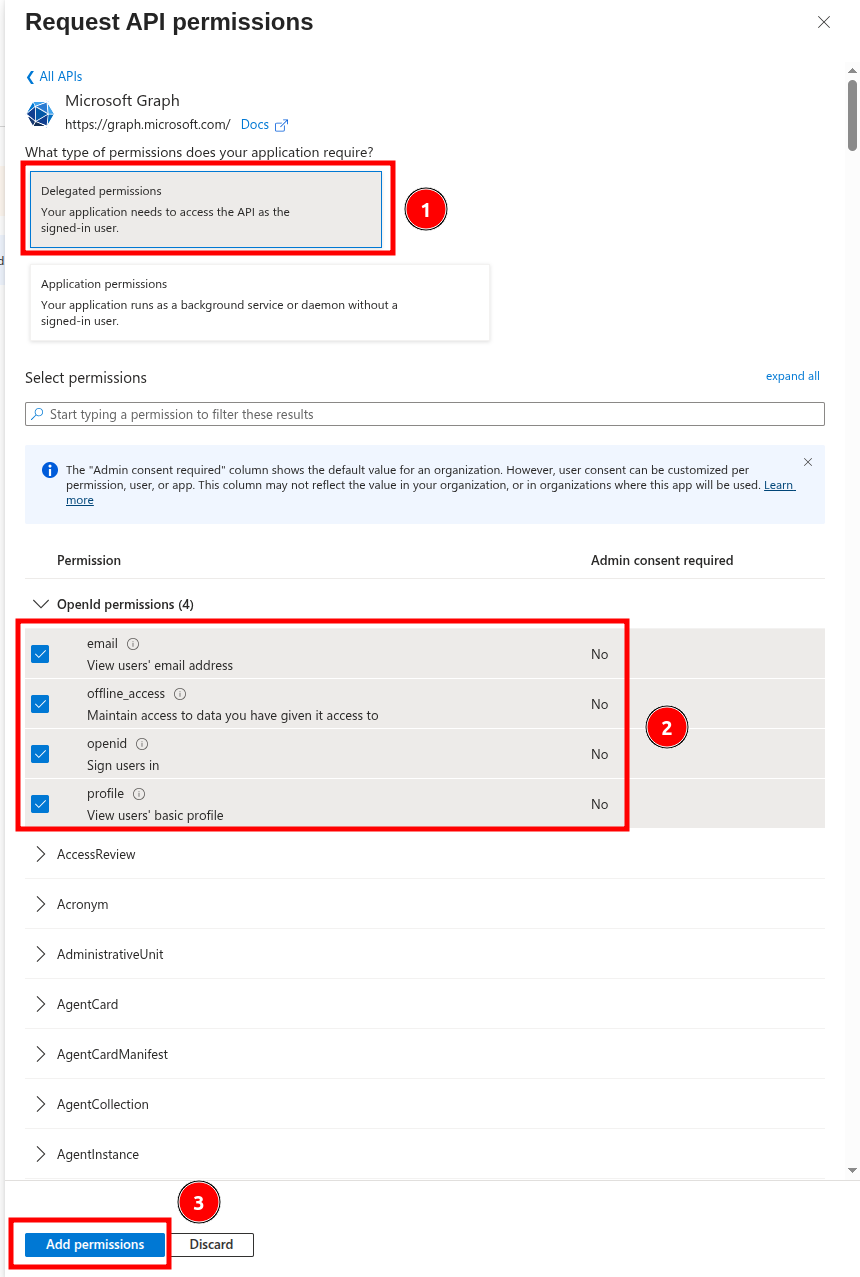The image size is (860, 1277).
Task: Click the 'Maintain access to data' description
Action: point(233,715)
